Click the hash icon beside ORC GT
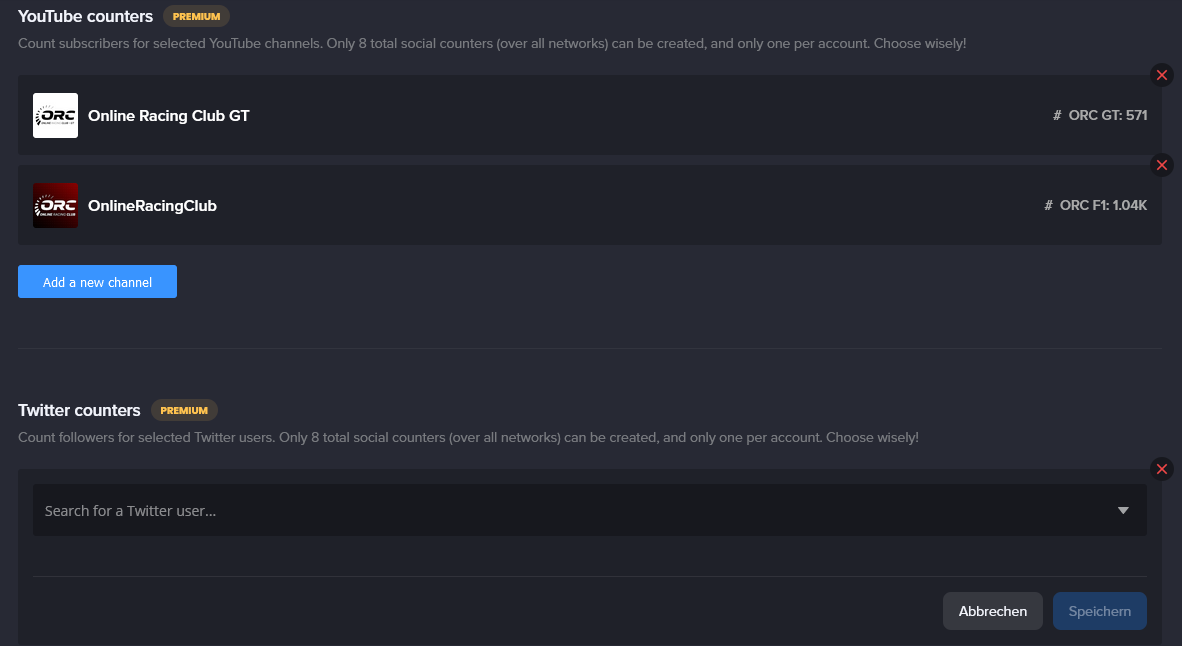 [1057, 116]
